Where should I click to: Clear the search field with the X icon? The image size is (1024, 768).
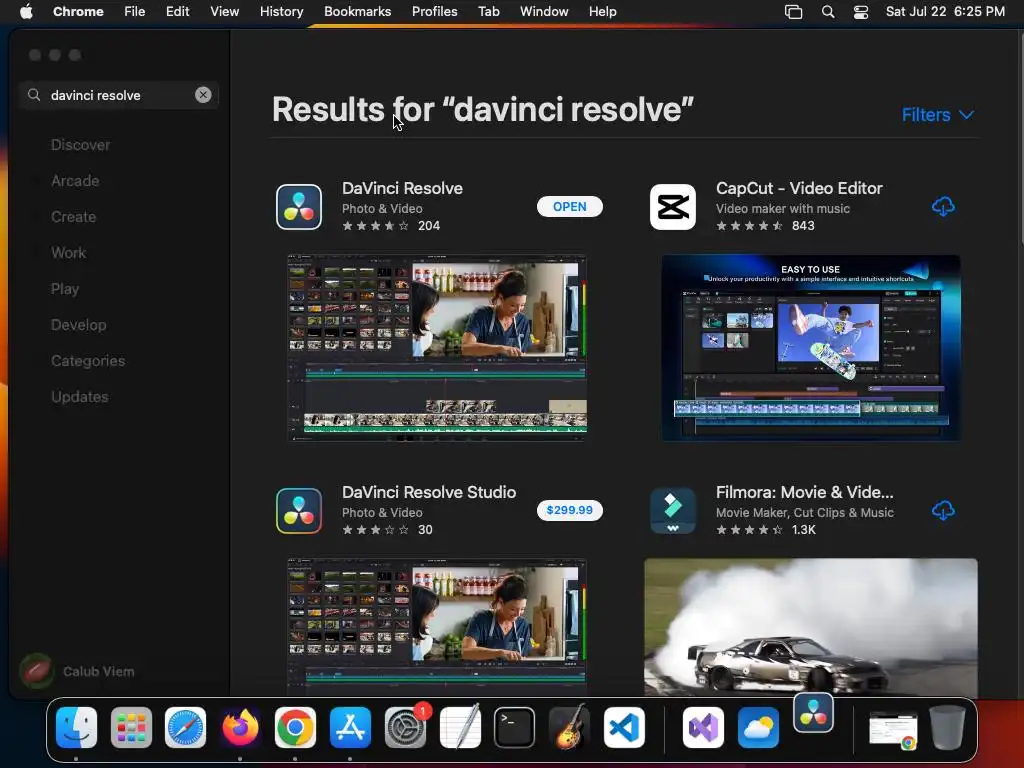203,95
